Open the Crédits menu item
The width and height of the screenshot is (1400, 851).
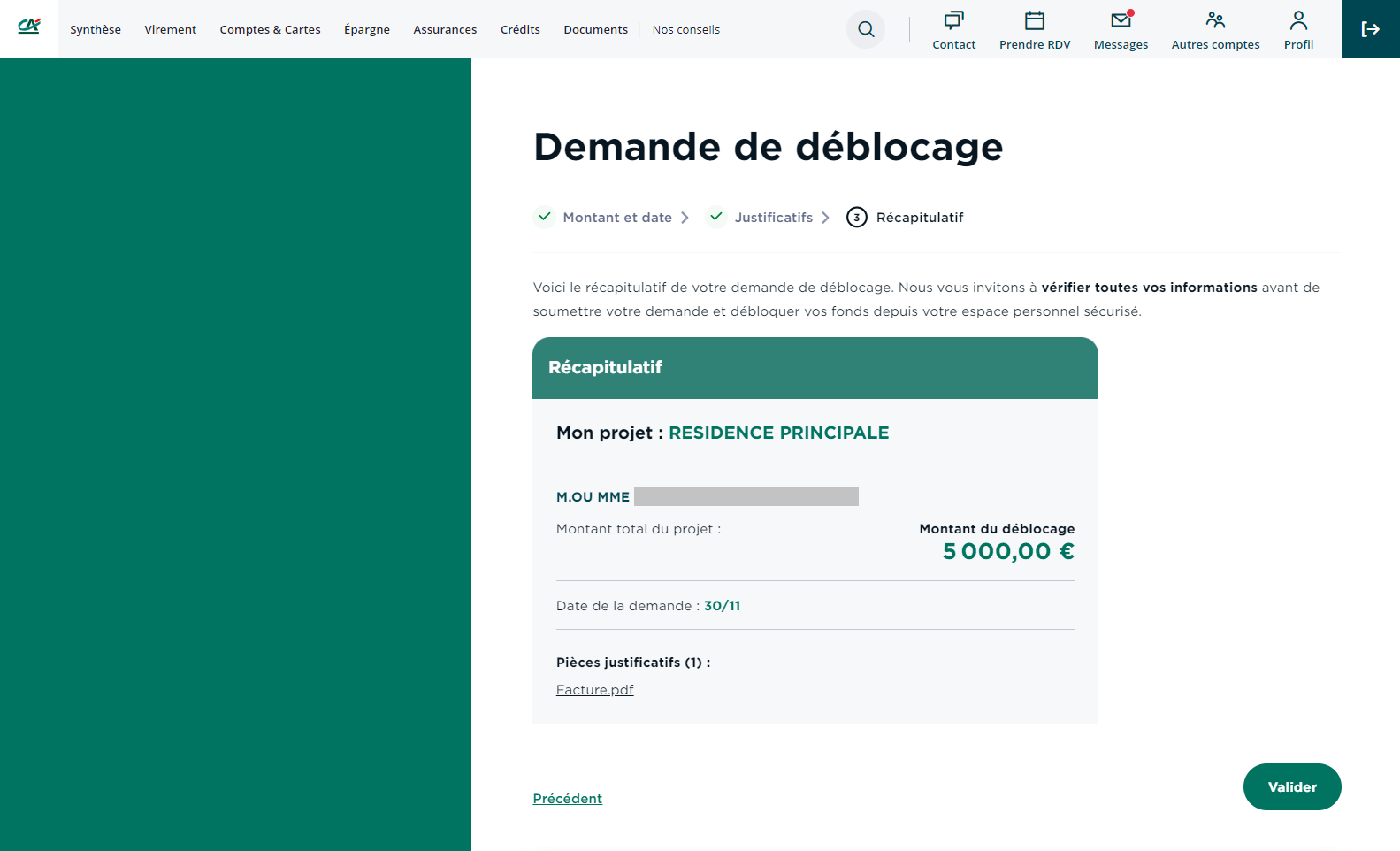520,30
